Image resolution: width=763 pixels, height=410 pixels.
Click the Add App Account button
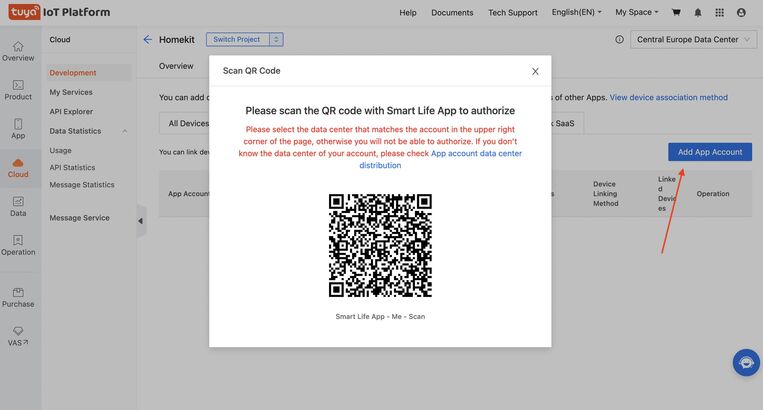tap(709, 152)
